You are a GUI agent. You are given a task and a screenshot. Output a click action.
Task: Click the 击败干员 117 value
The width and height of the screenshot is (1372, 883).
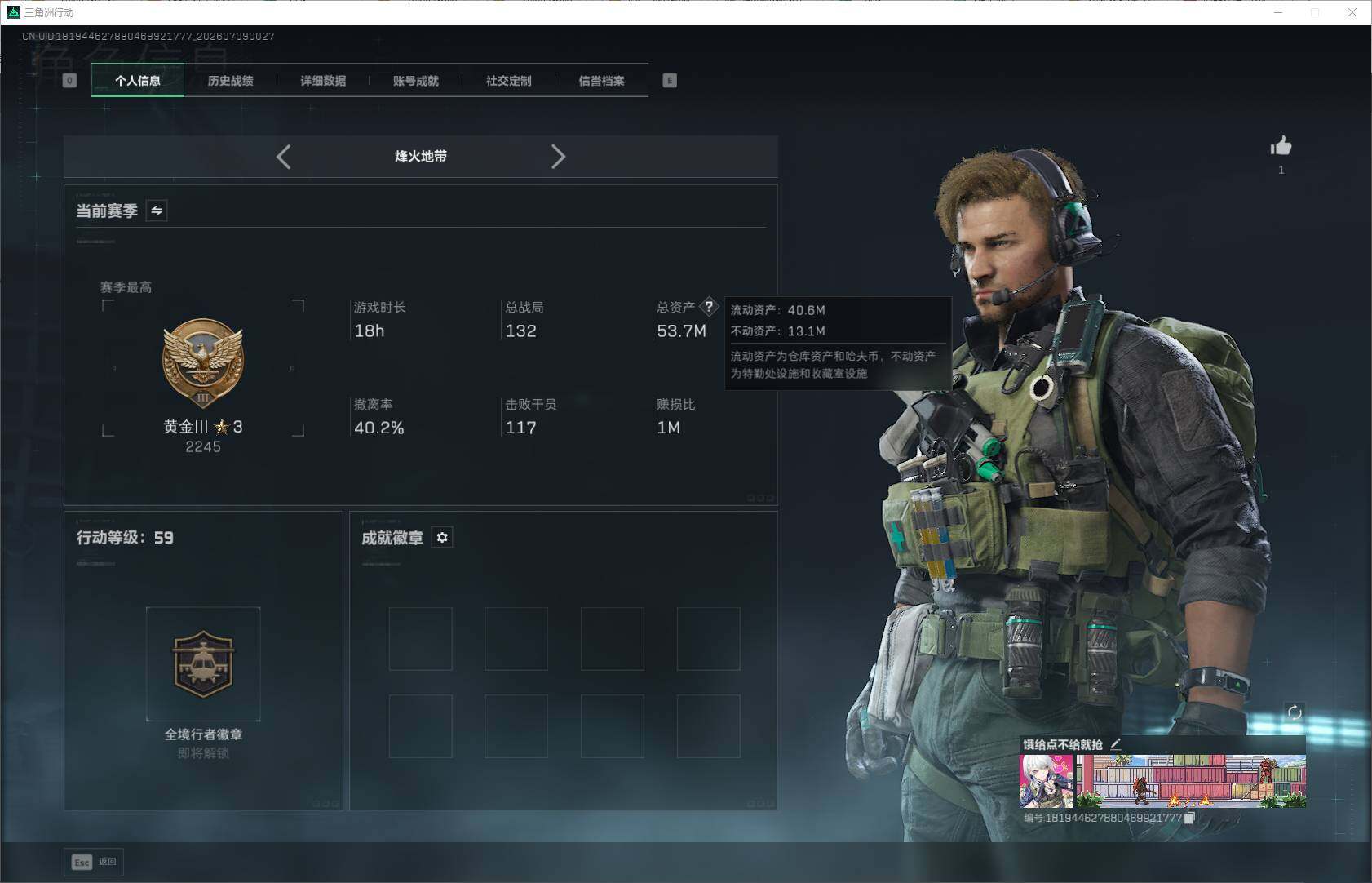[x=521, y=428]
